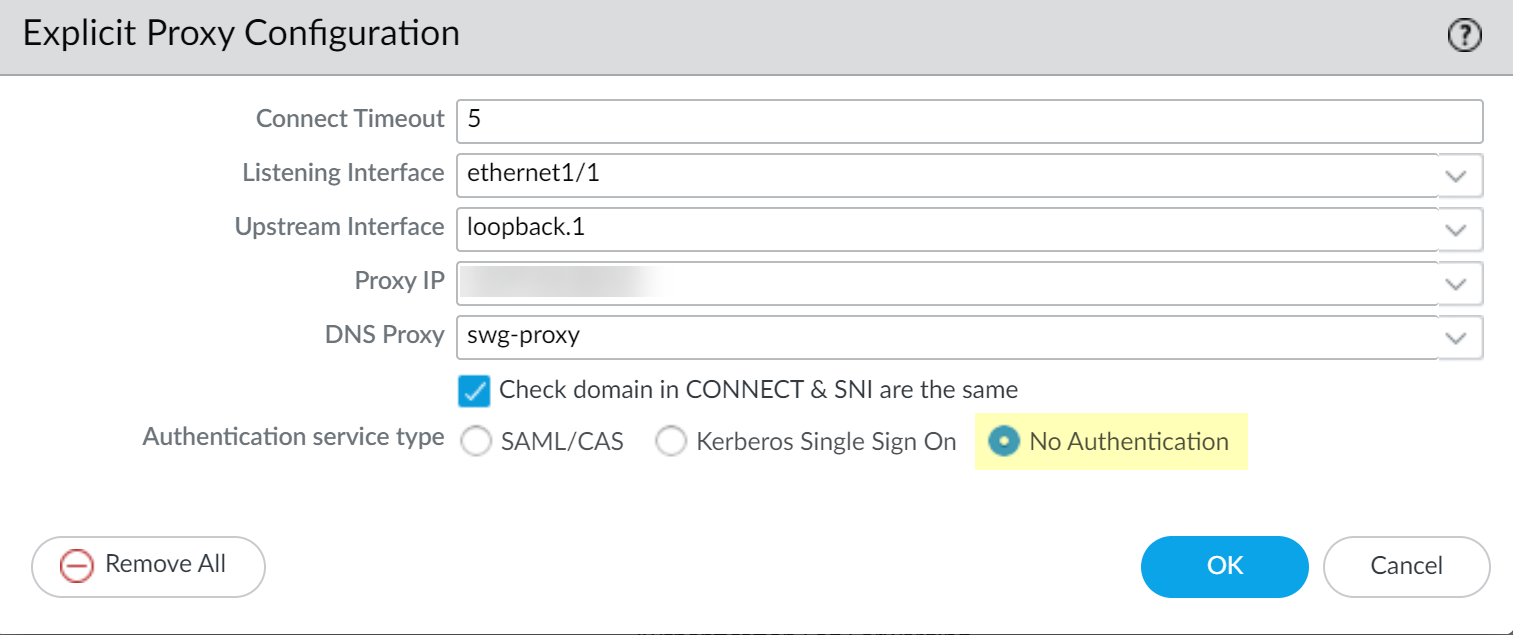1513x635 pixels.
Task: Click the Connect Timeout label text
Action: click(349, 119)
